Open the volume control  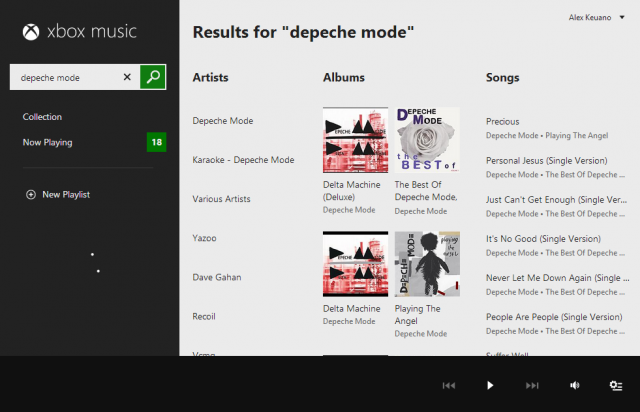click(x=575, y=385)
